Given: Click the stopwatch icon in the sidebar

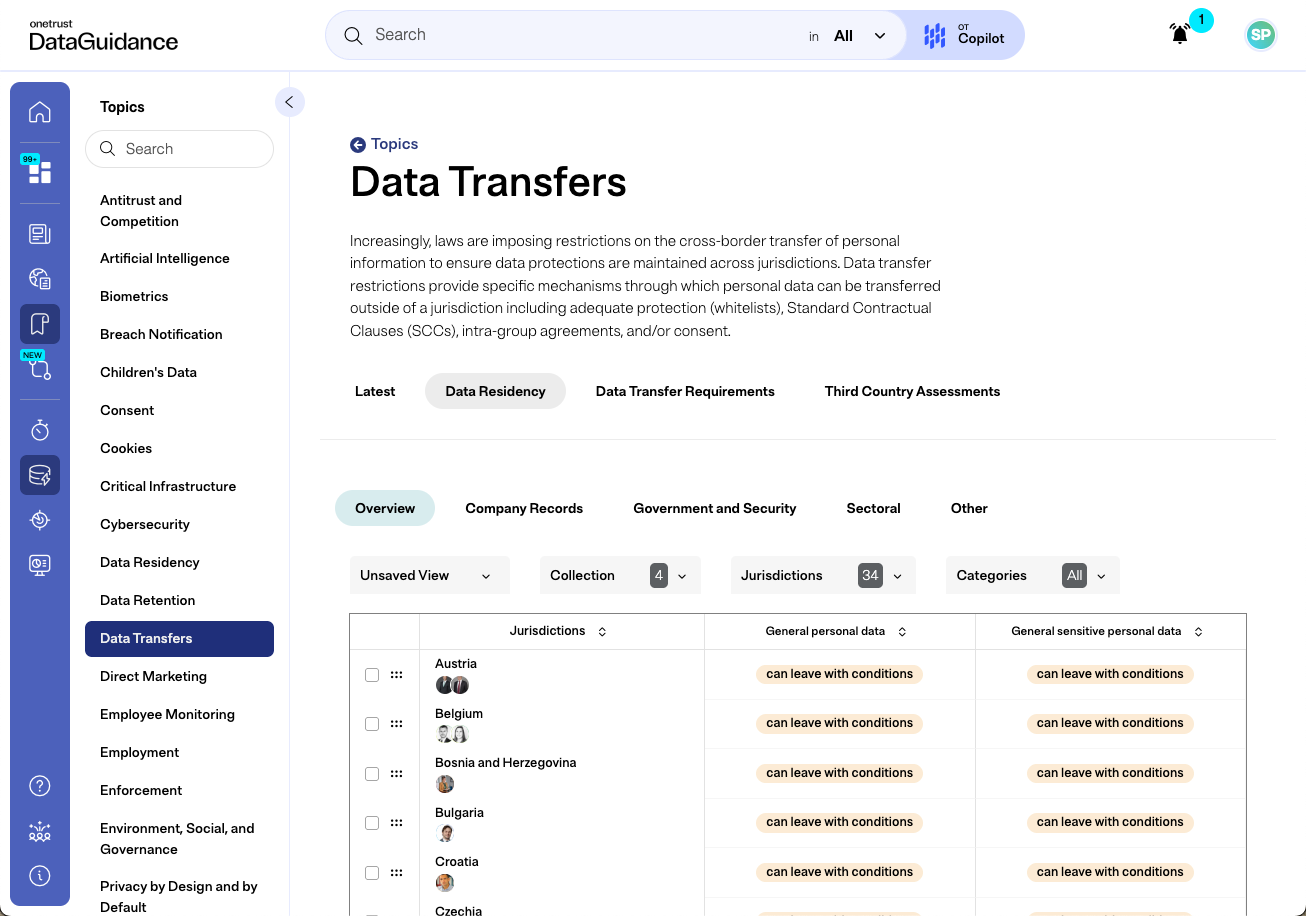Looking at the screenshot, I should pyautogui.click(x=39, y=430).
